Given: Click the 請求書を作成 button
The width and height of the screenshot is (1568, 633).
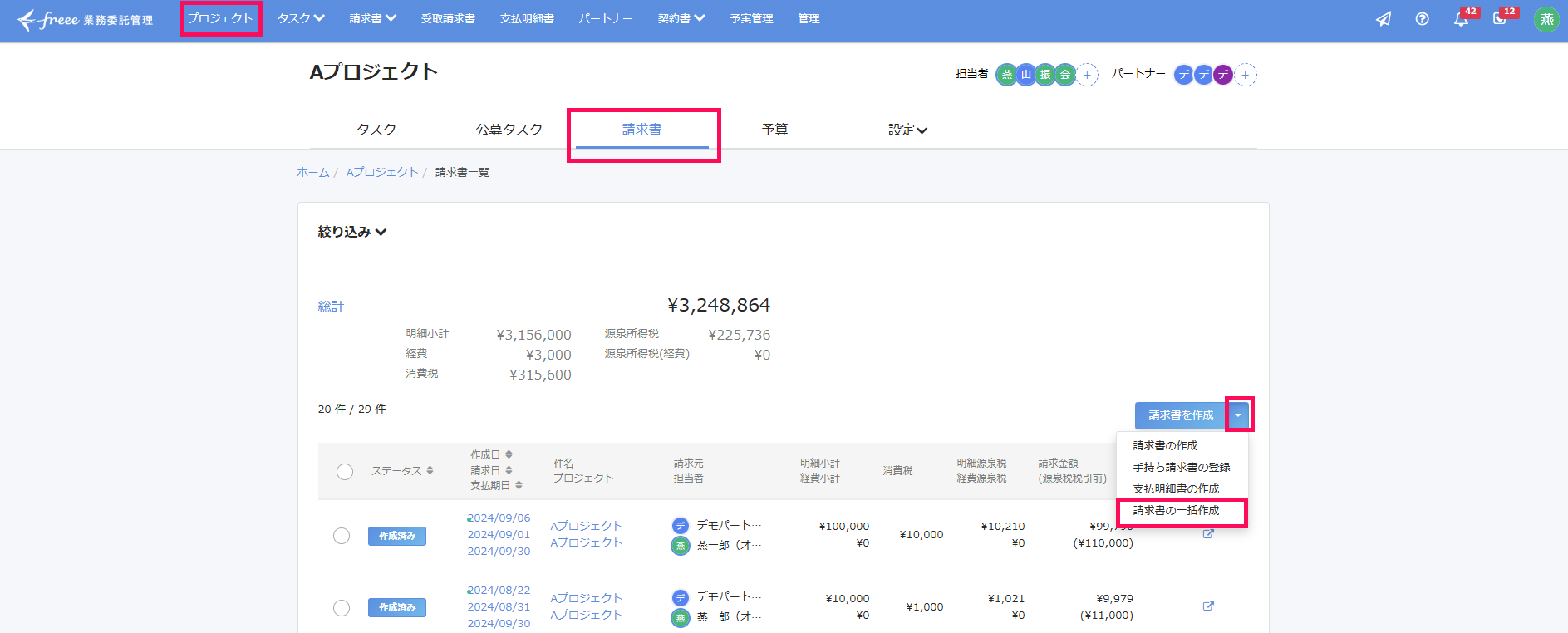Looking at the screenshot, I should 1181,415.
